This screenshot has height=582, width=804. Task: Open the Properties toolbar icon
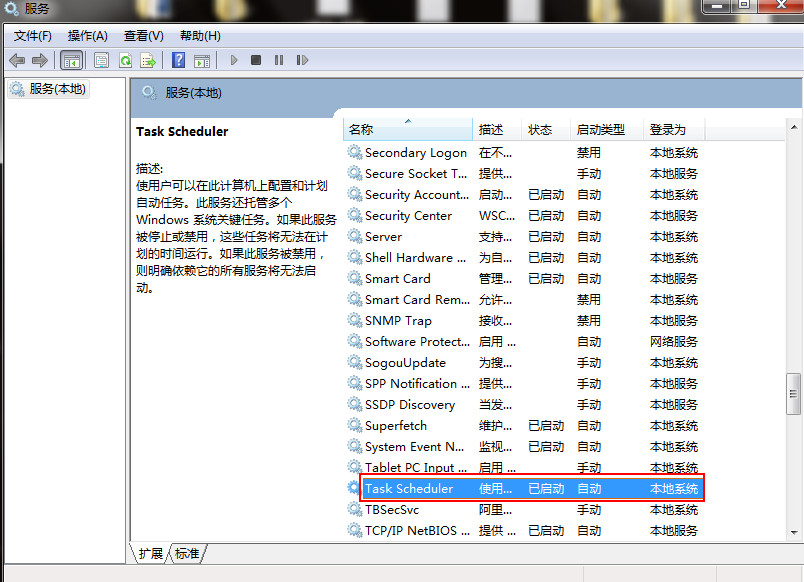pyautogui.click(x=102, y=61)
